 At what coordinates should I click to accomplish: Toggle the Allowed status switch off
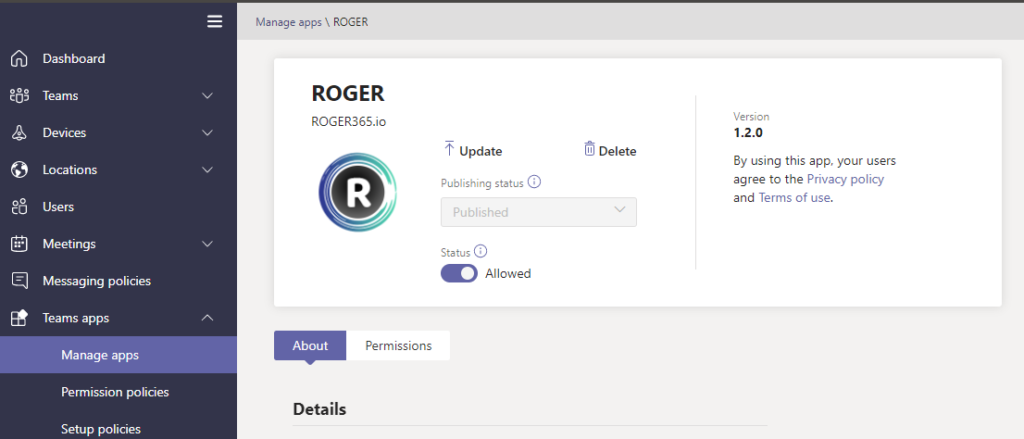(x=459, y=273)
